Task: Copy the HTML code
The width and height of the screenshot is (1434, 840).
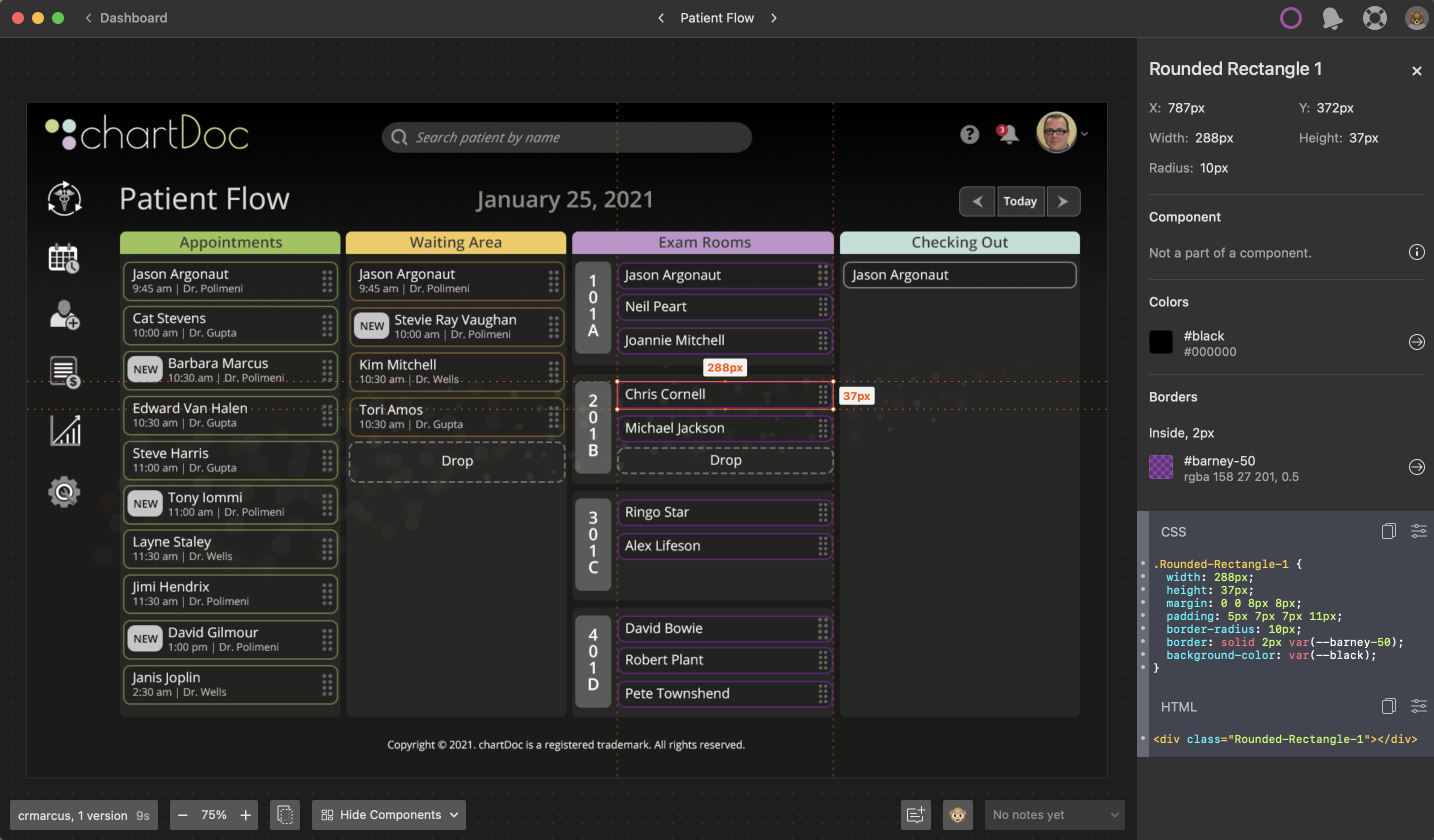Action: 1388,706
